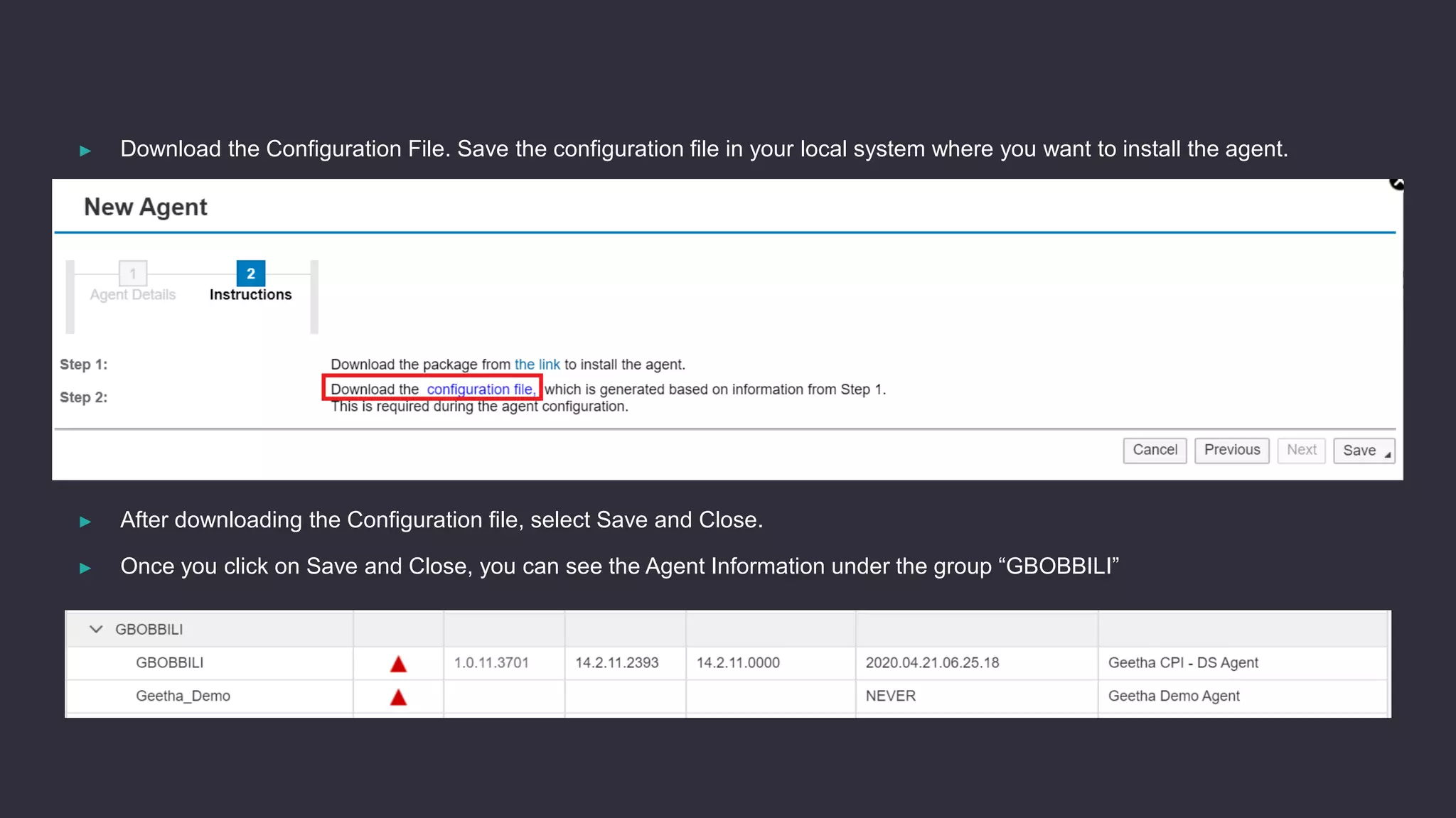The height and width of the screenshot is (818, 1456).
Task: Click the timestamp 2020.04.21.06.25.18 cell
Action: coord(931,663)
